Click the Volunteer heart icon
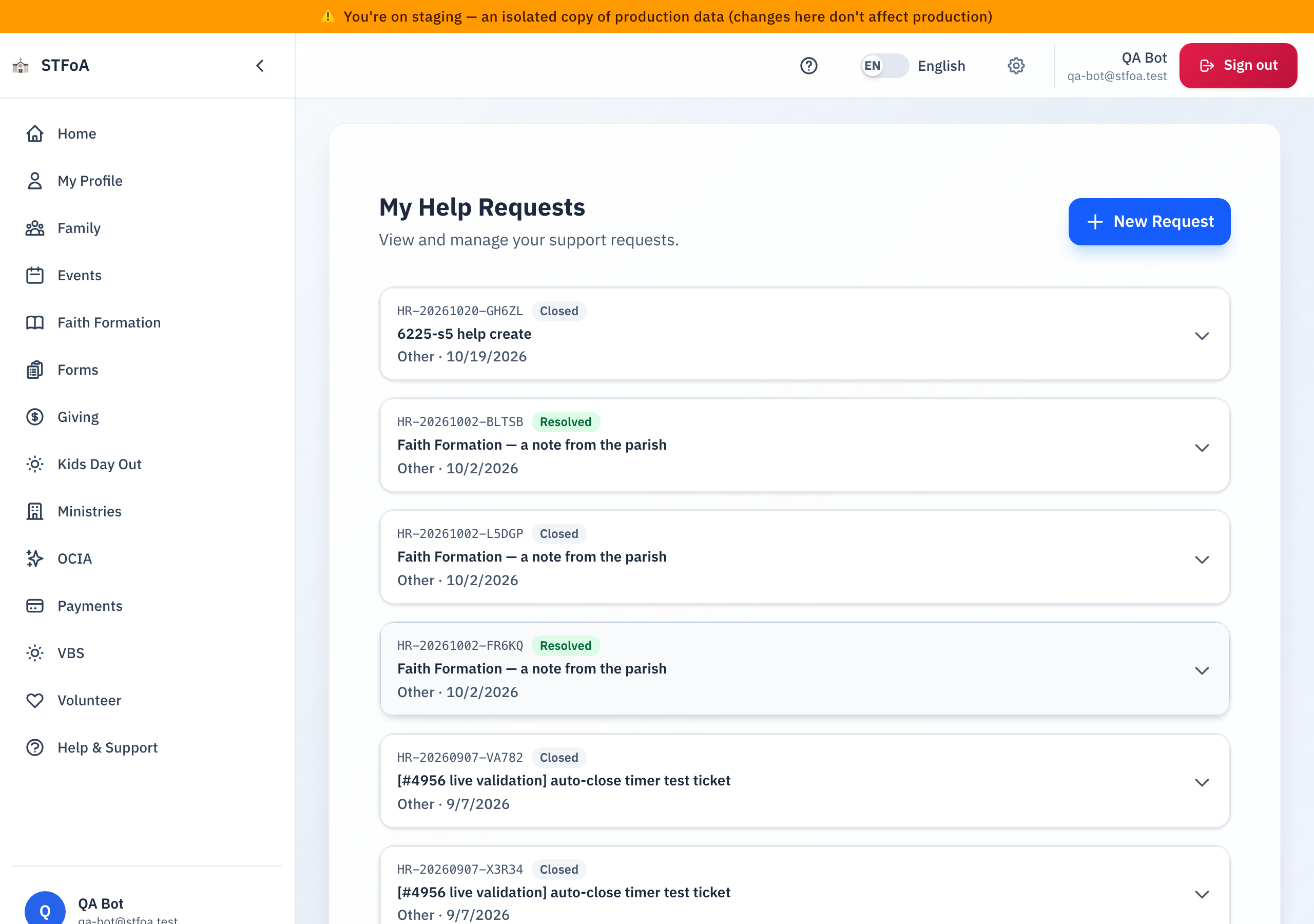 tap(35, 700)
